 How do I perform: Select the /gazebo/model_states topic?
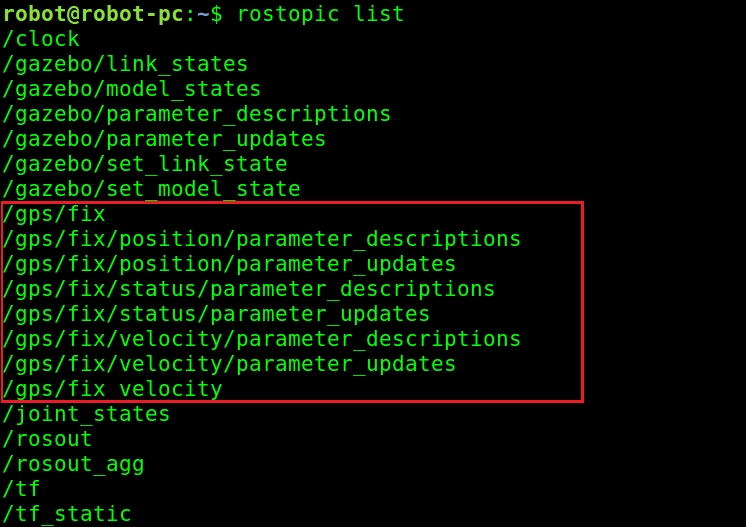[x=132, y=89]
